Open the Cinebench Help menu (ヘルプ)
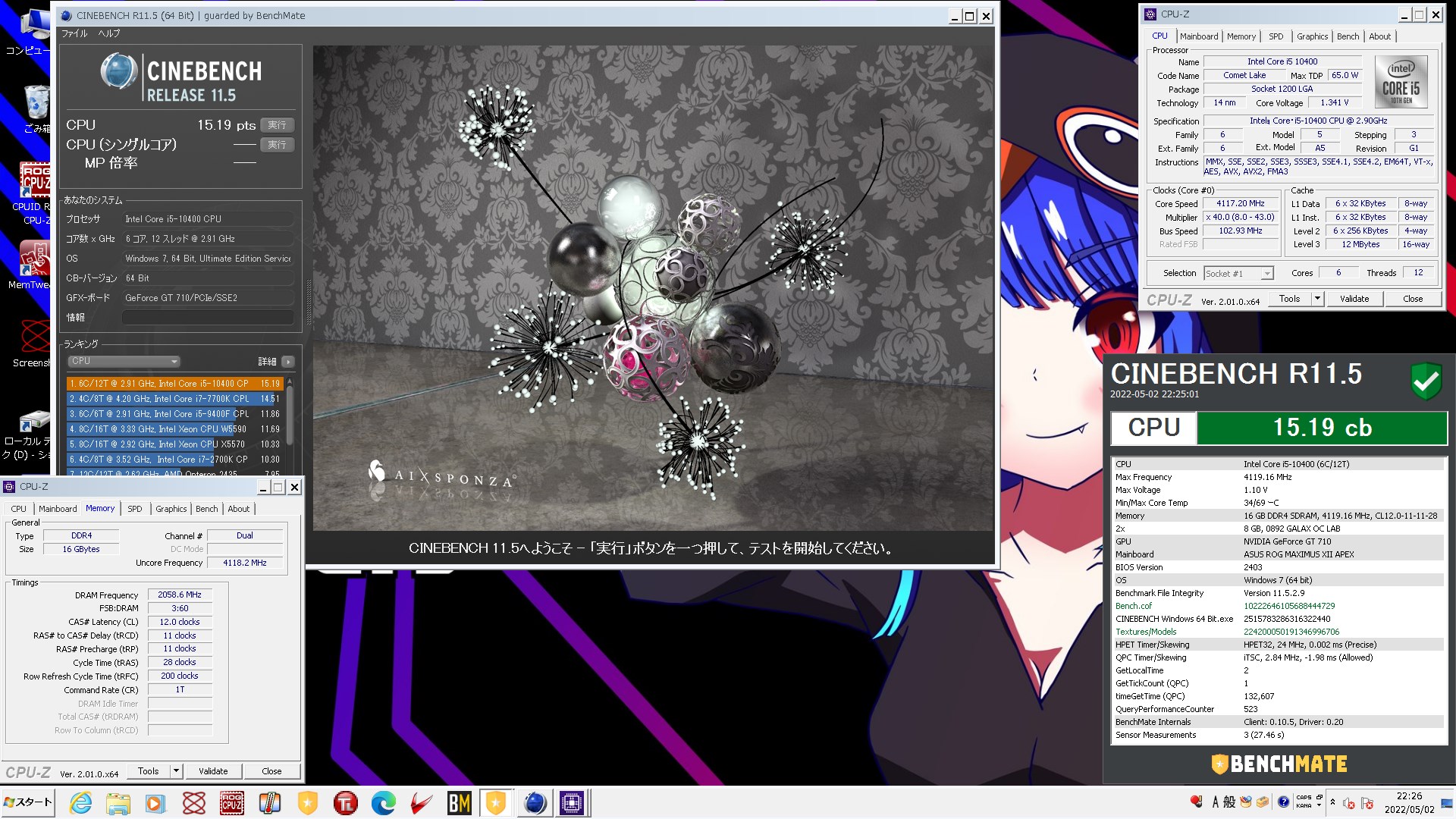The image size is (1456, 819). 109,33
